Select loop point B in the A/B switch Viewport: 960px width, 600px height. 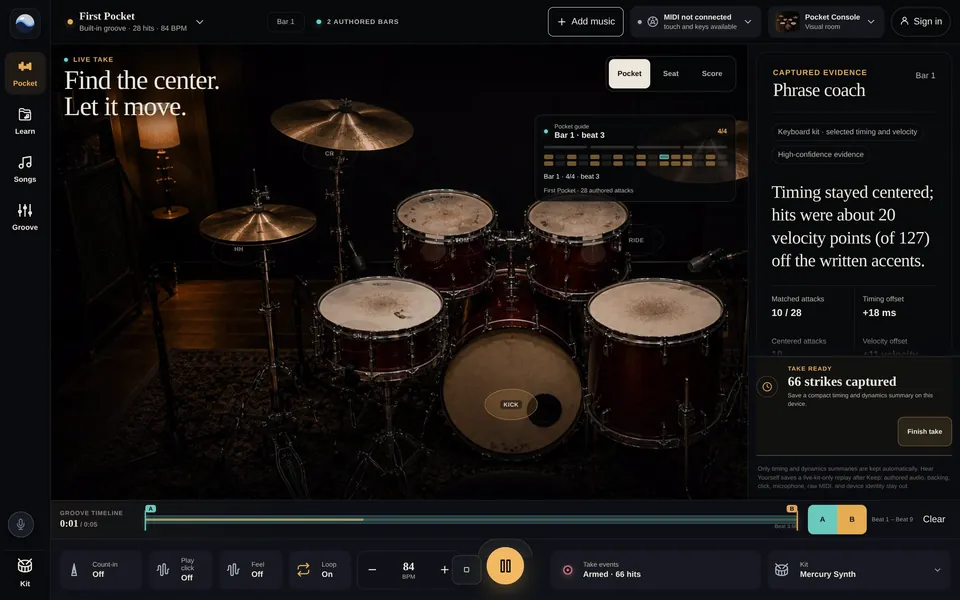(852, 519)
